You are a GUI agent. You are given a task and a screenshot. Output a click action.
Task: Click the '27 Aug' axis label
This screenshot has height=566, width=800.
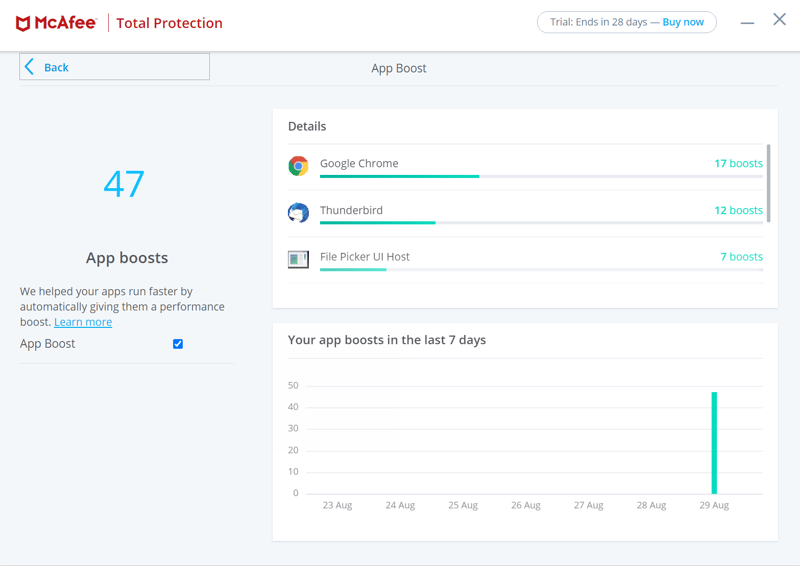588,505
